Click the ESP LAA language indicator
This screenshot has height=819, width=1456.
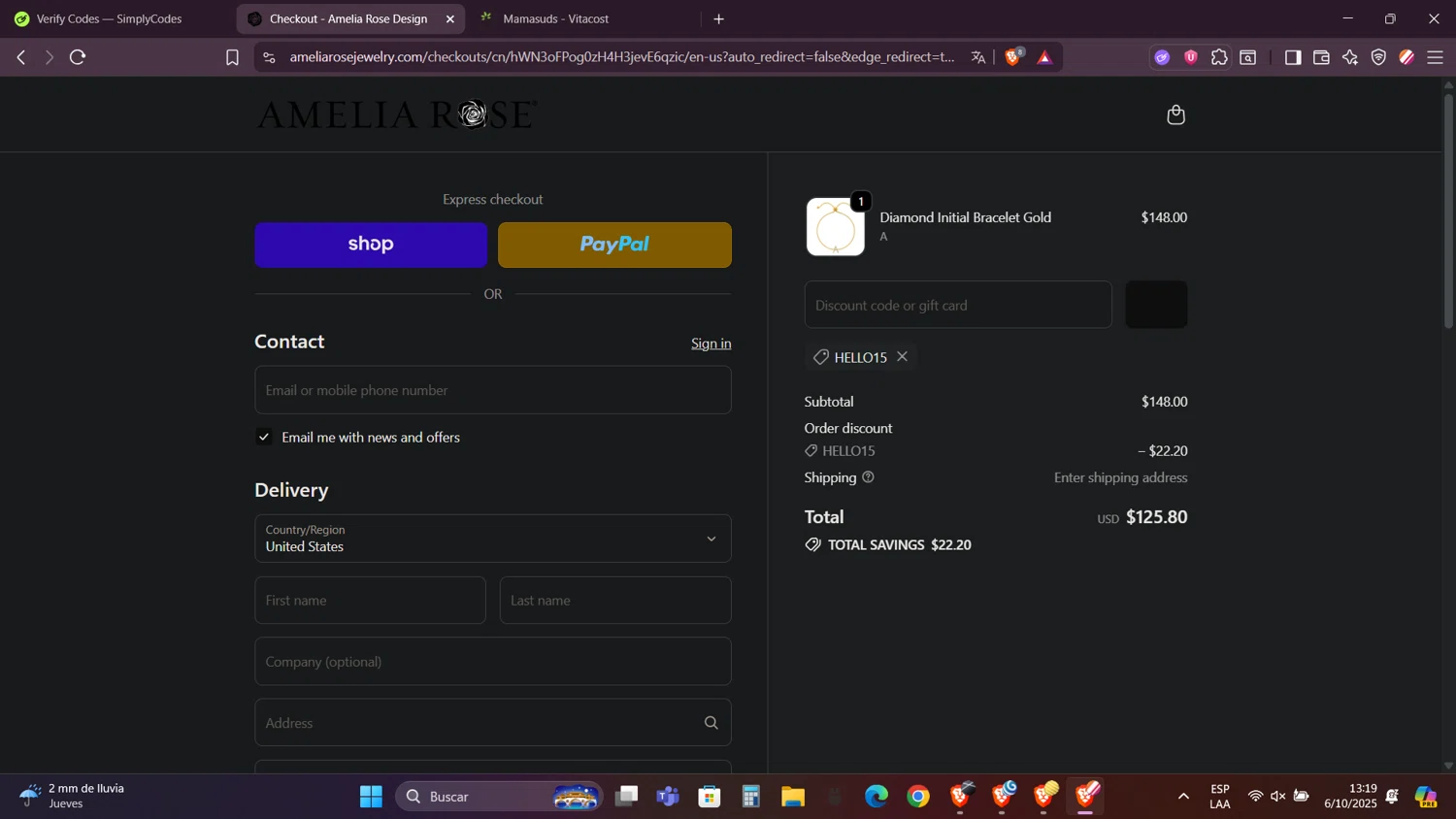(1220, 797)
